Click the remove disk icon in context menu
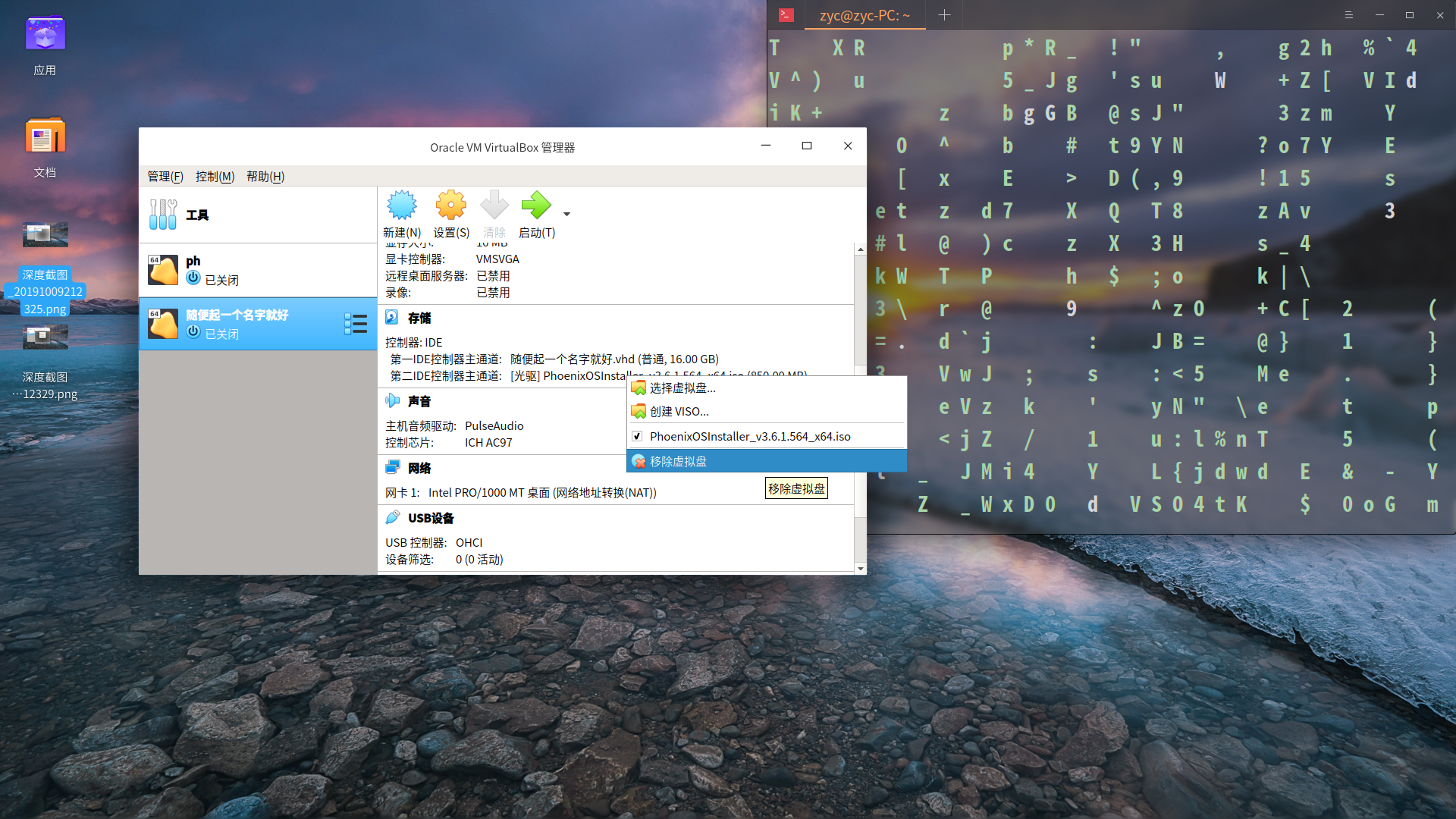This screenshot has height=819, width=1456. click(x=639, y=461)
